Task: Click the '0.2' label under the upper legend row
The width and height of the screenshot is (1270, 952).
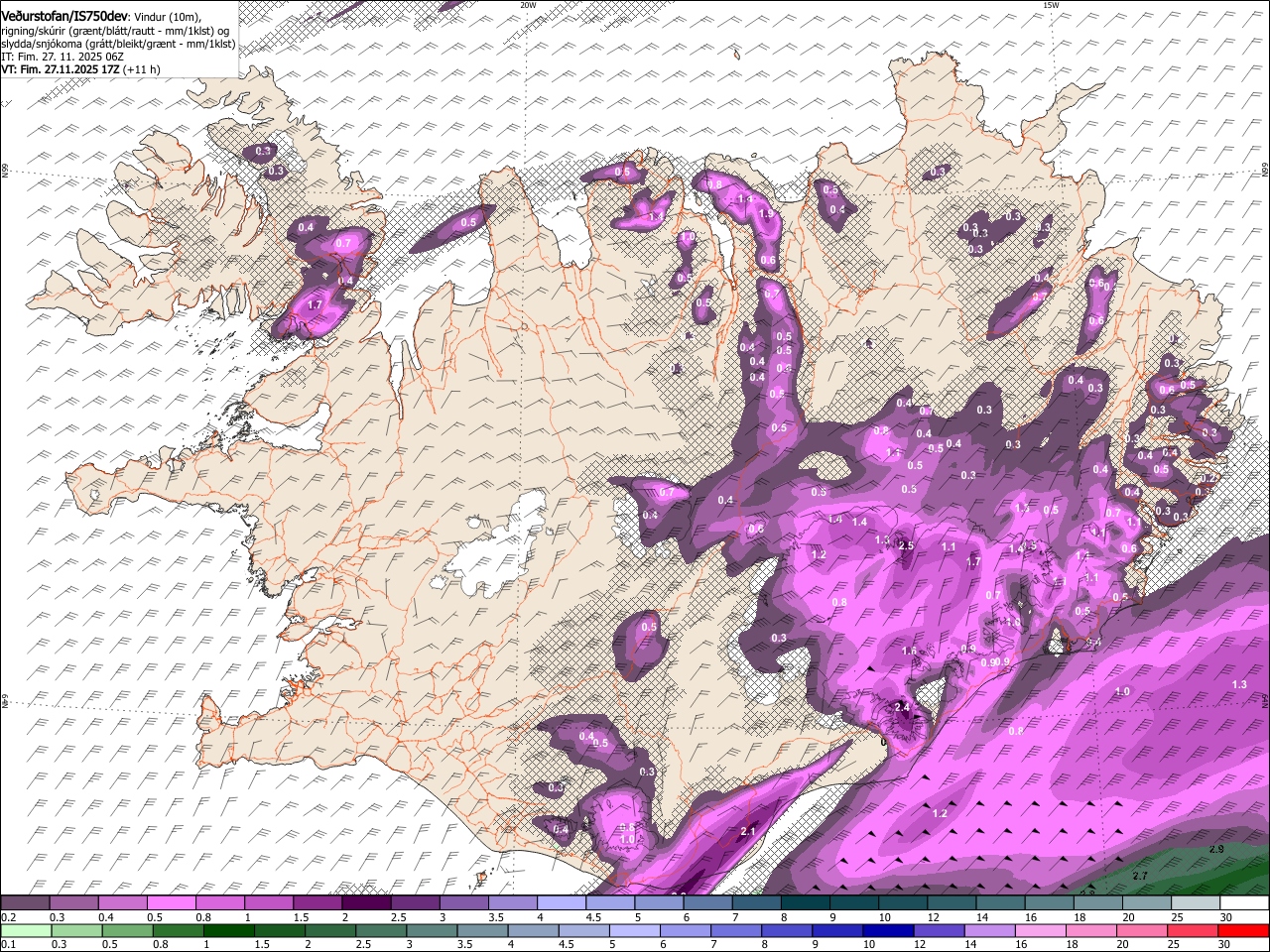Action: coord(8,917)
